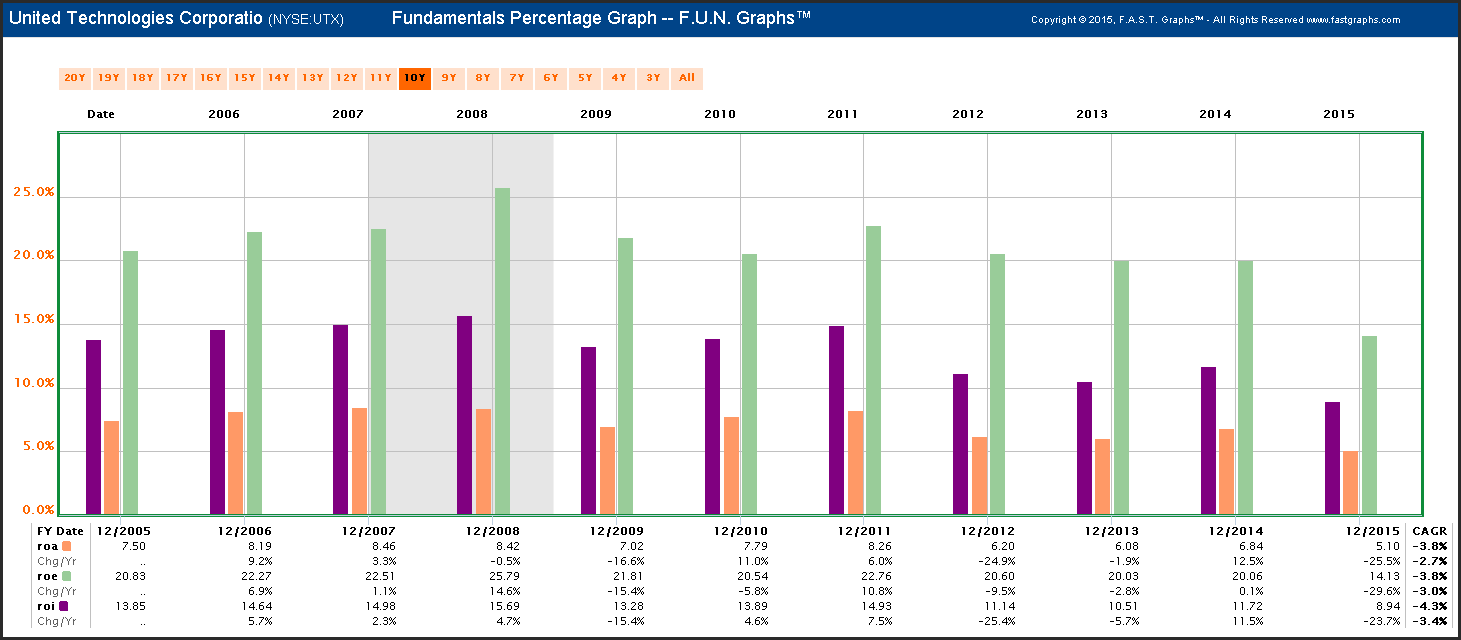
Task: Select the 20Y timeframe button
Action: [x=75, y=78]
